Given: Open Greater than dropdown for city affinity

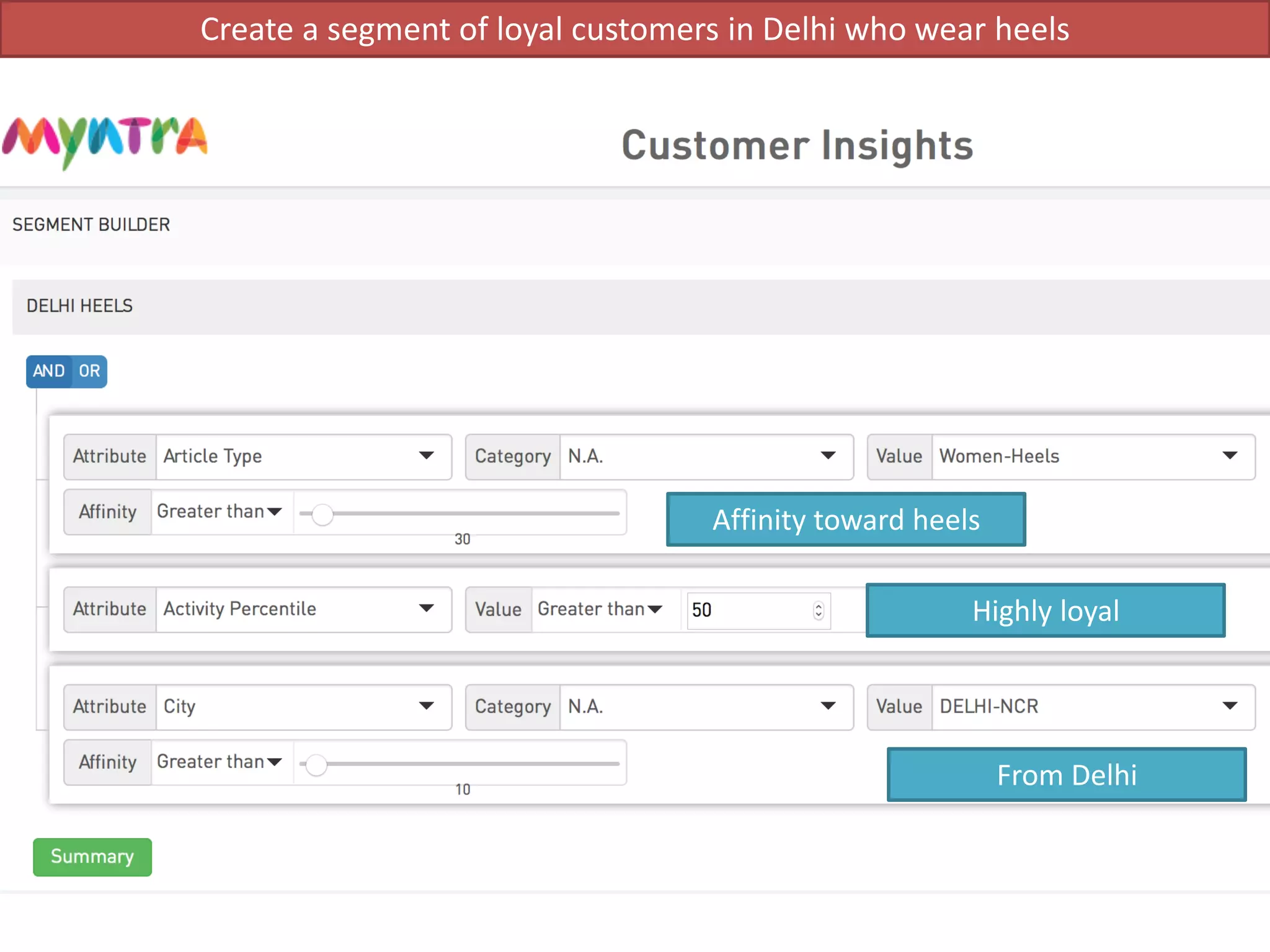Looking at the screenshot, I should point(221,762).
